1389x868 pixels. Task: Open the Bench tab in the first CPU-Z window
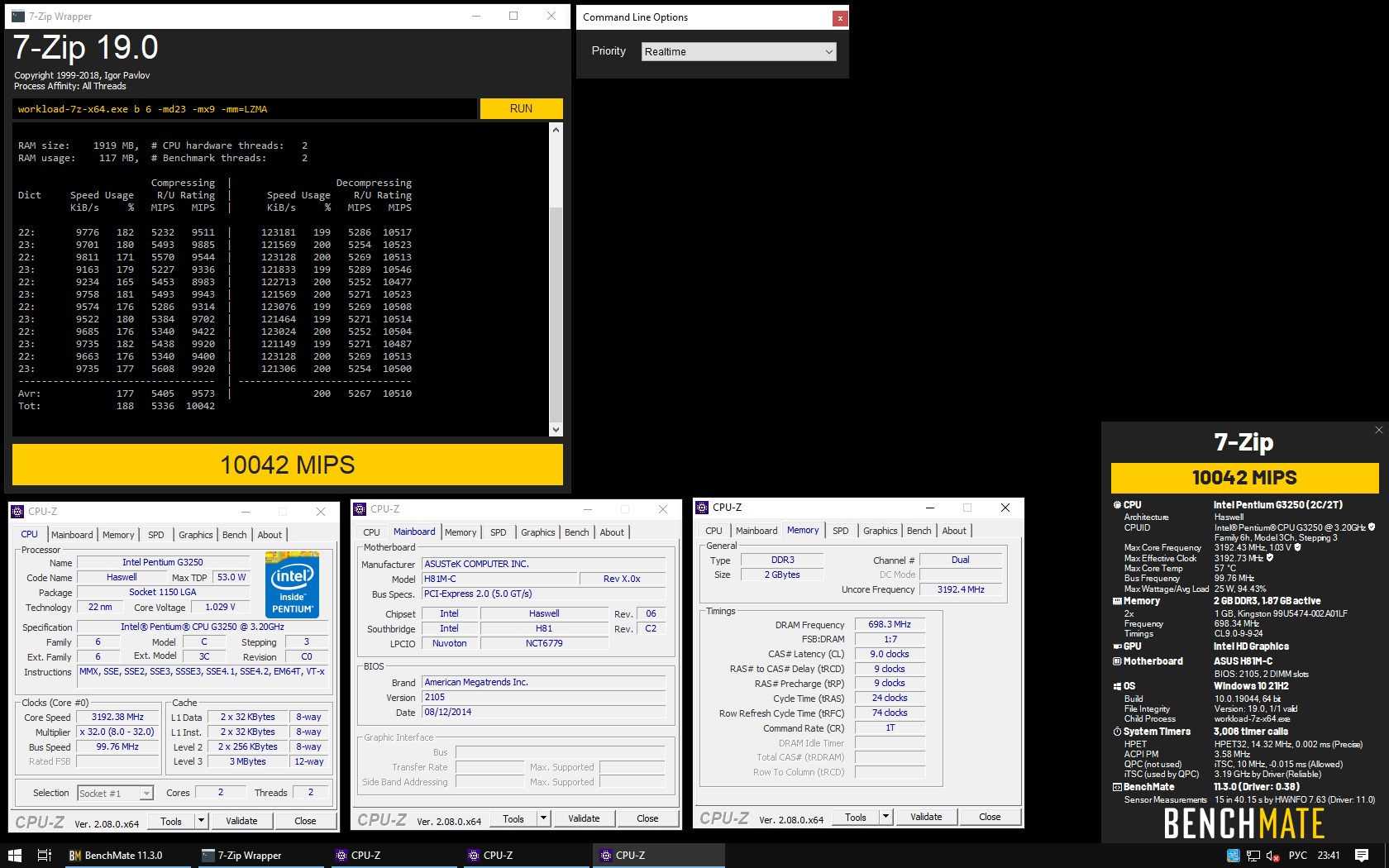coord(235,535)
